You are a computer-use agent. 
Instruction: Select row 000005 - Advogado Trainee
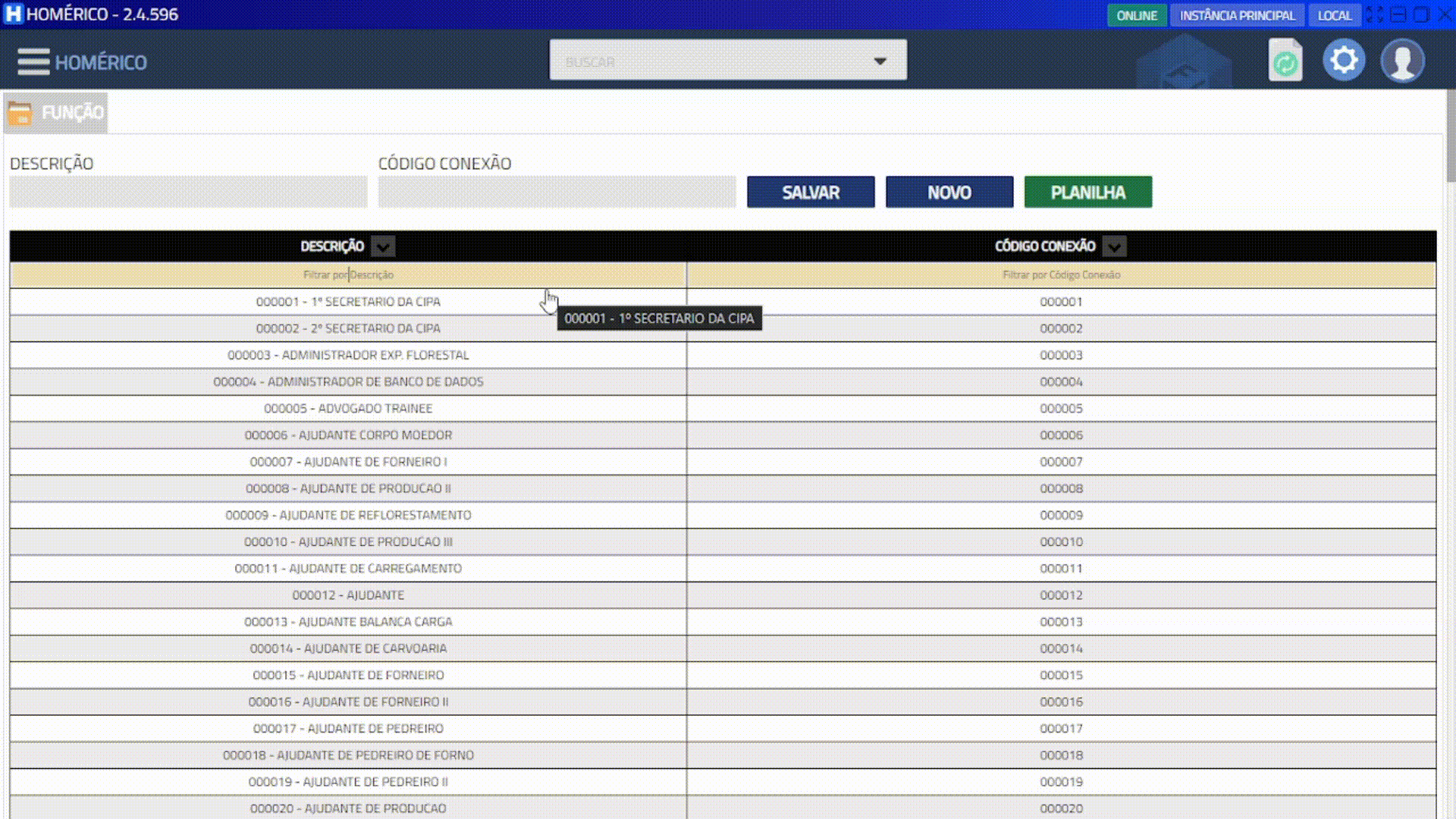[348, 409]
